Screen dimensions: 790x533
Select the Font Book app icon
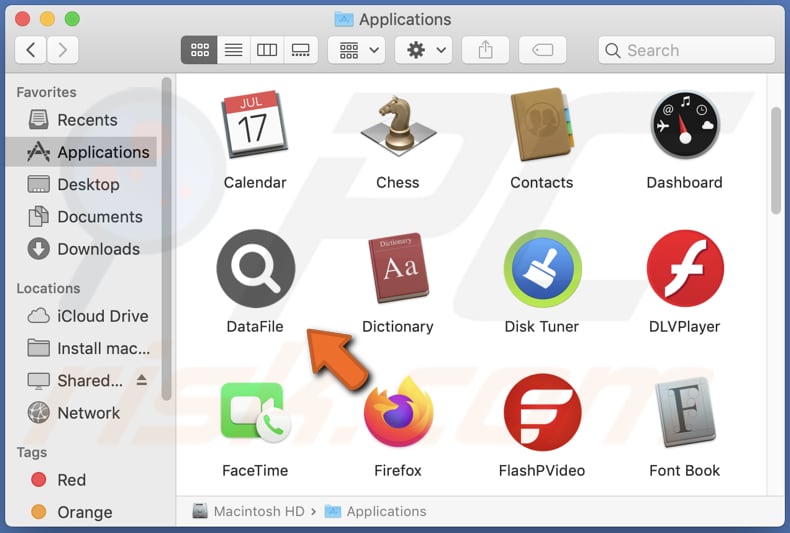pyautogui.click(x=685, y=412)
